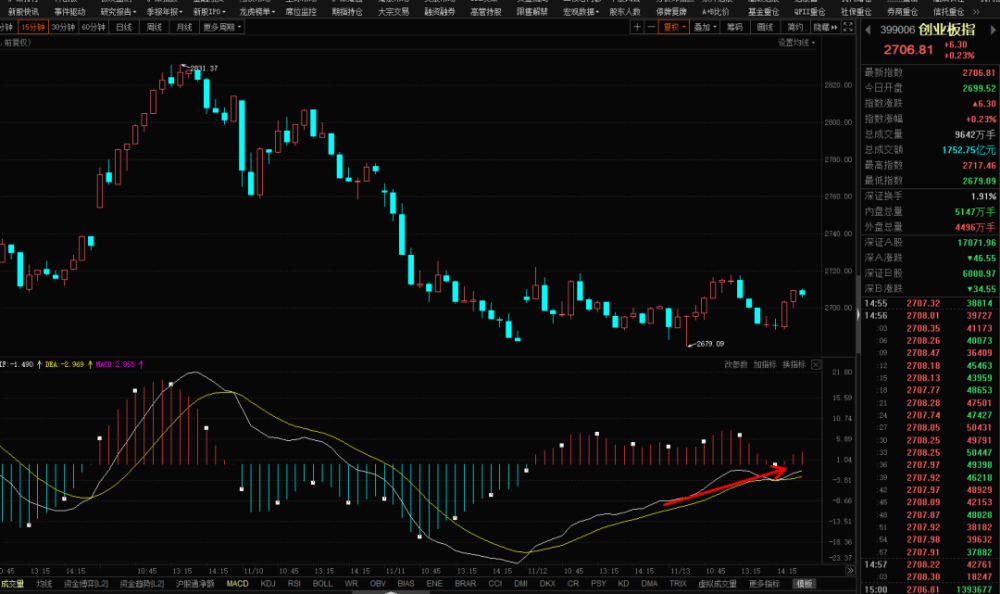The height and width of the screenshot is (594, 1000).
Task: Show more toolbar items with double chevron
Action: pos(976,12)
